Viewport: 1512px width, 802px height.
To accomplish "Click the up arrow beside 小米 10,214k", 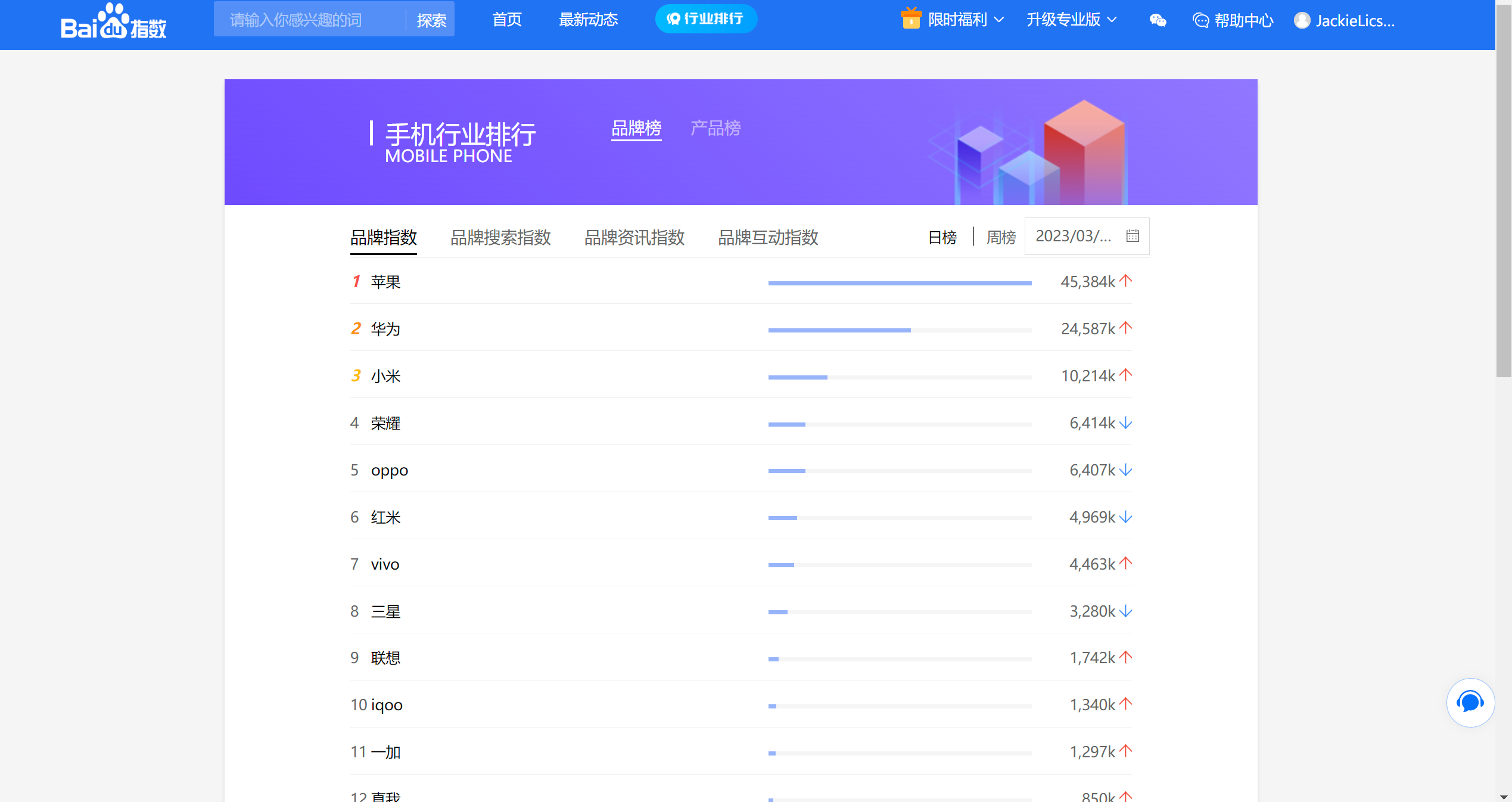I will (1125, 375).
